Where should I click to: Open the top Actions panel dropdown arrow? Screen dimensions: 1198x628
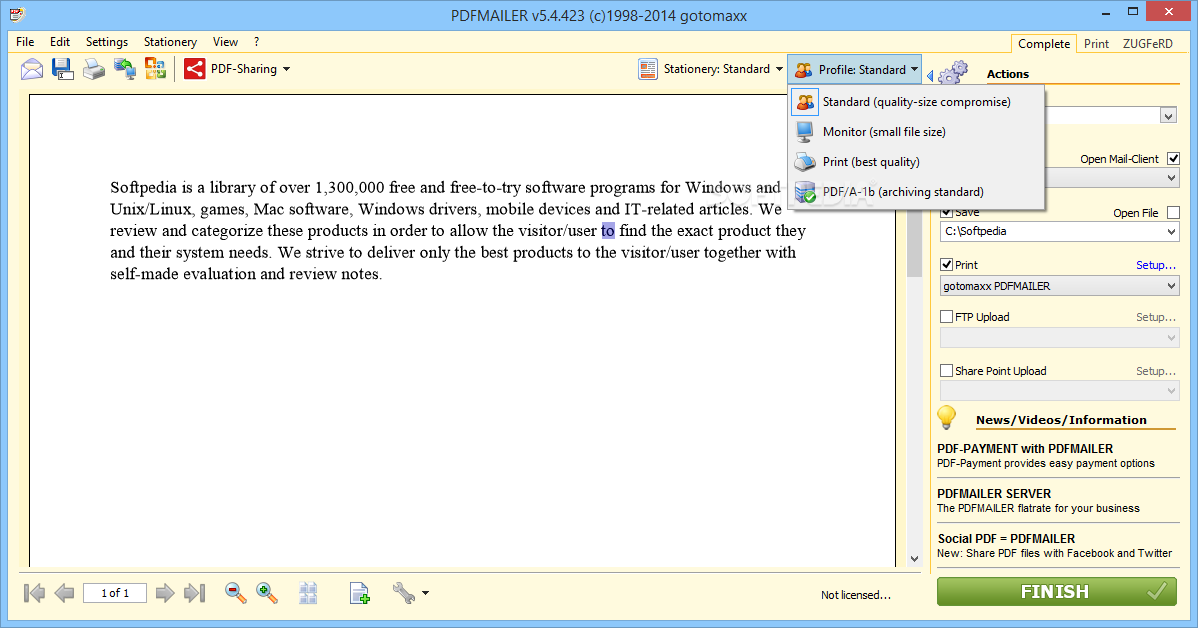click(x=1168, y=116)
